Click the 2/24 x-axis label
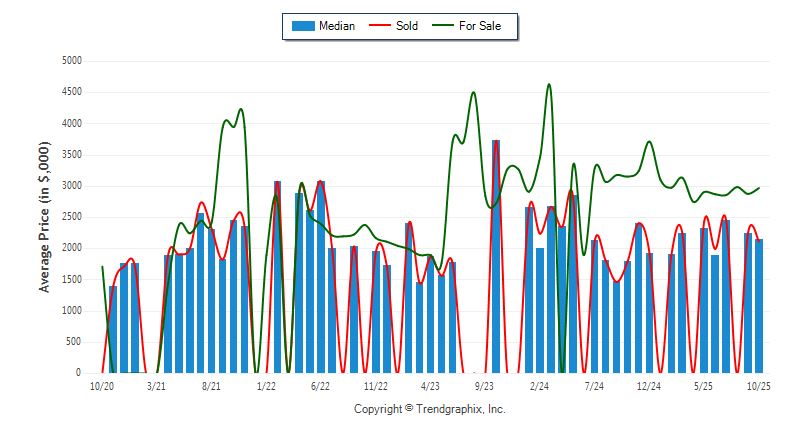 tap(540, 386)
